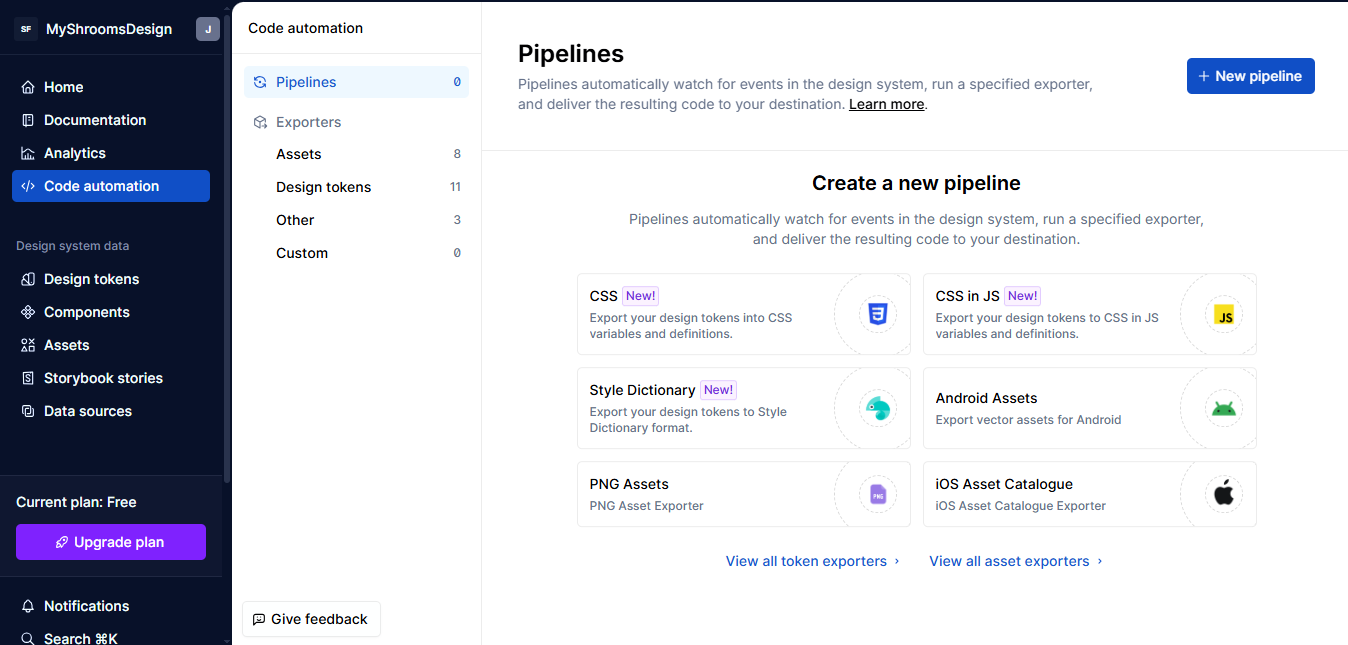
Task: Open the Analytics chart icon
Action: click(x=28, y=153)
